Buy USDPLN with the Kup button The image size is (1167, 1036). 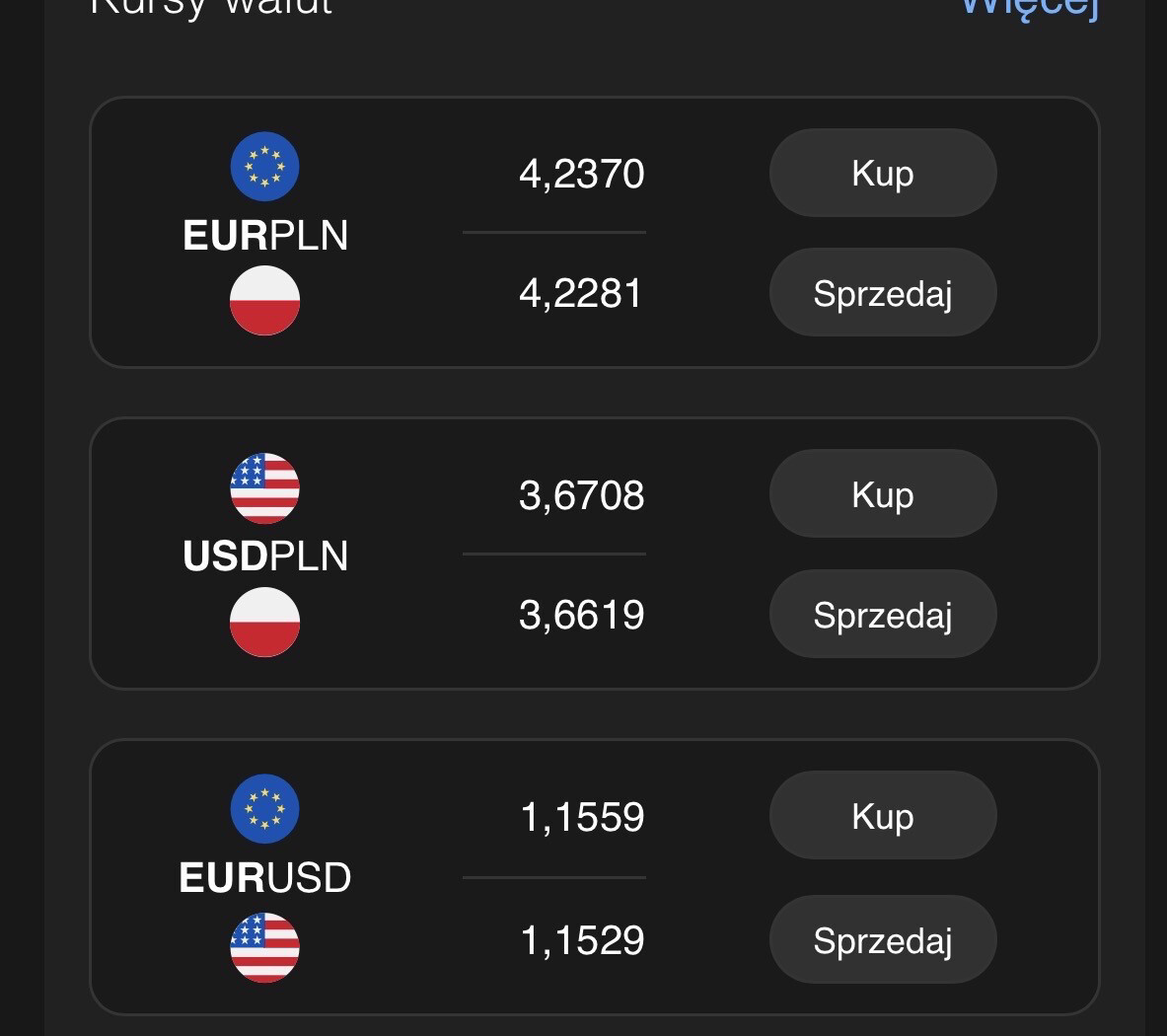click(x=883, y=494)
